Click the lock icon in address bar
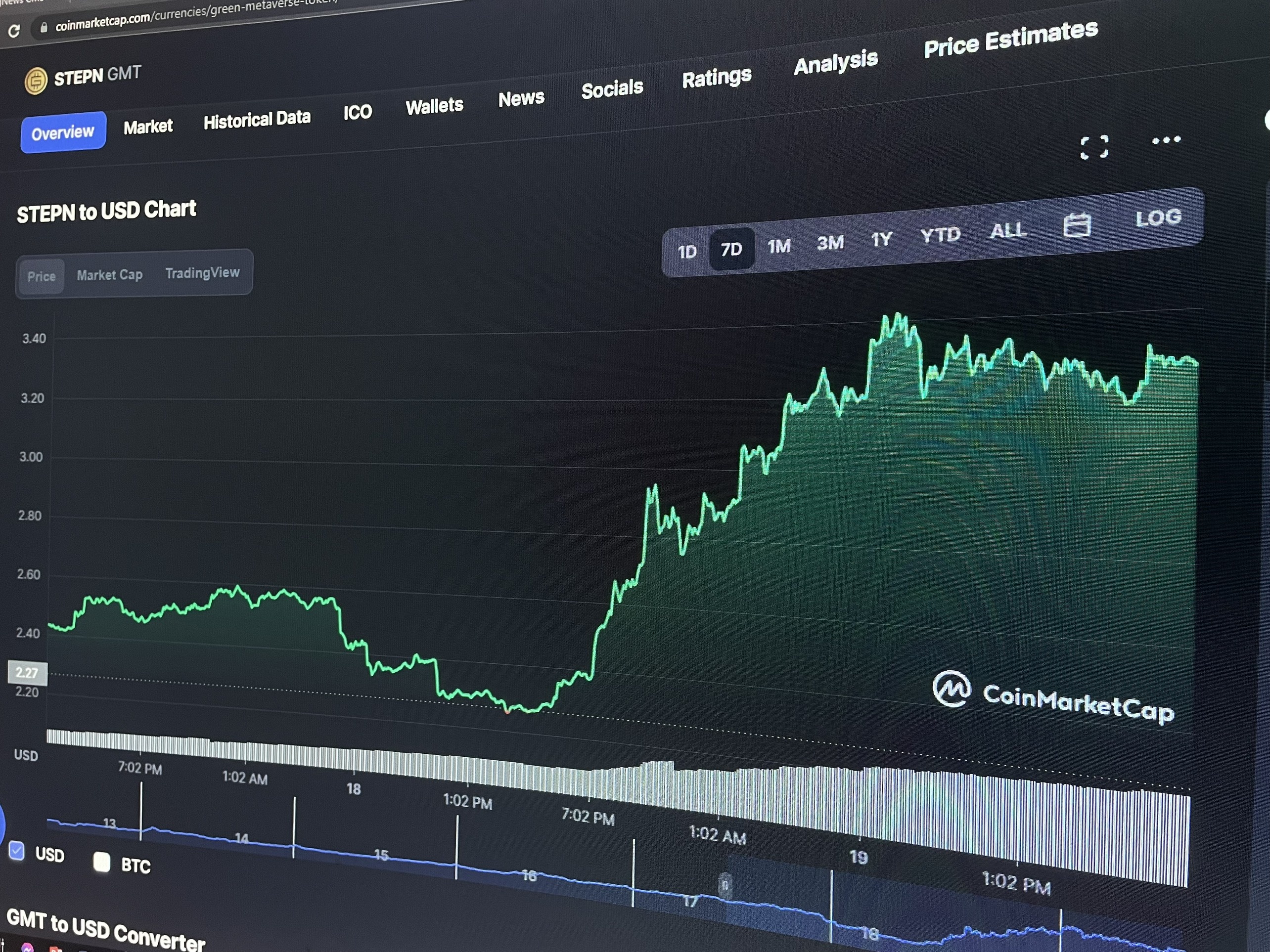 43,27
